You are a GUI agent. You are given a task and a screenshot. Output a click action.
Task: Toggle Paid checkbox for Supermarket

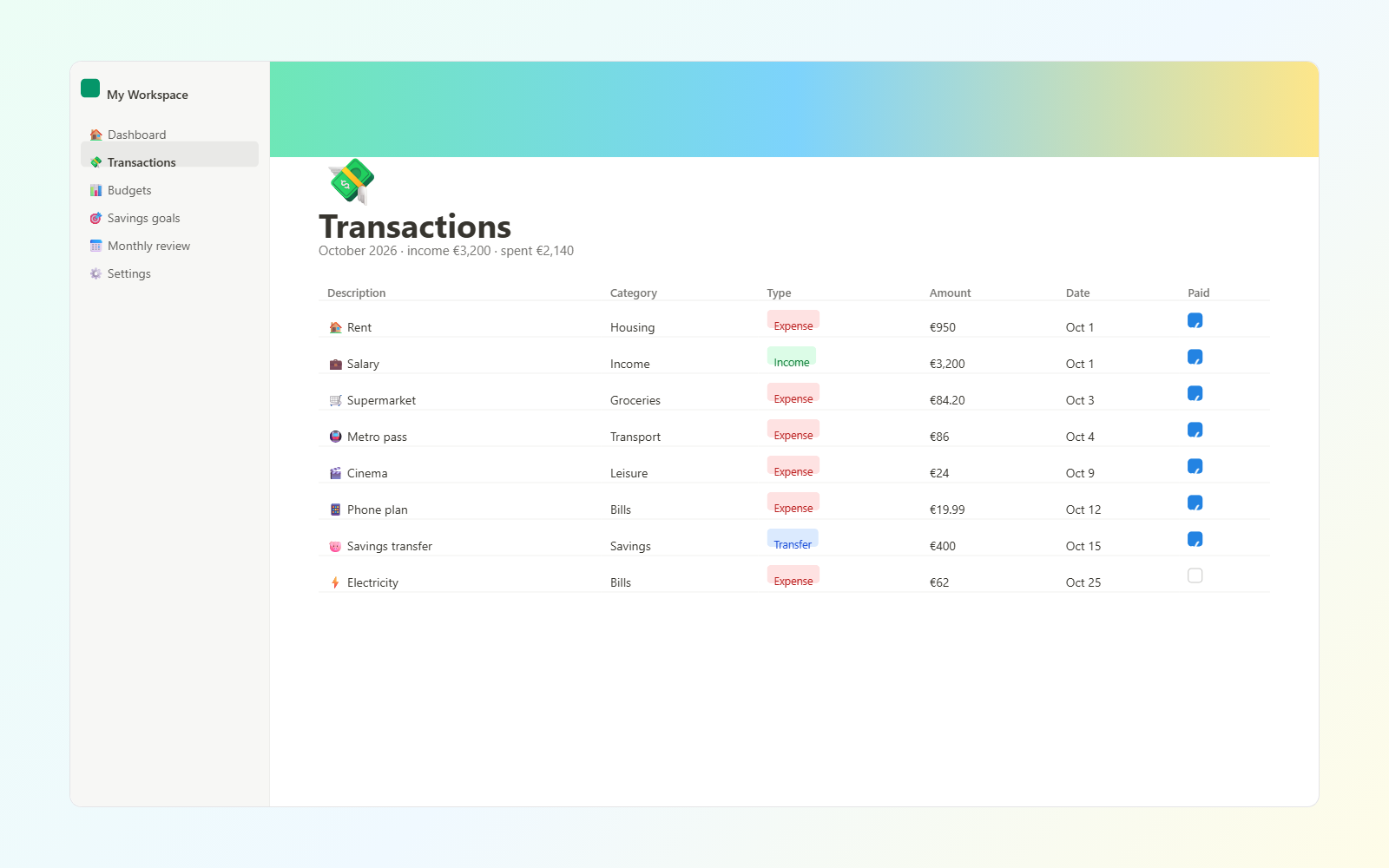1195,393
